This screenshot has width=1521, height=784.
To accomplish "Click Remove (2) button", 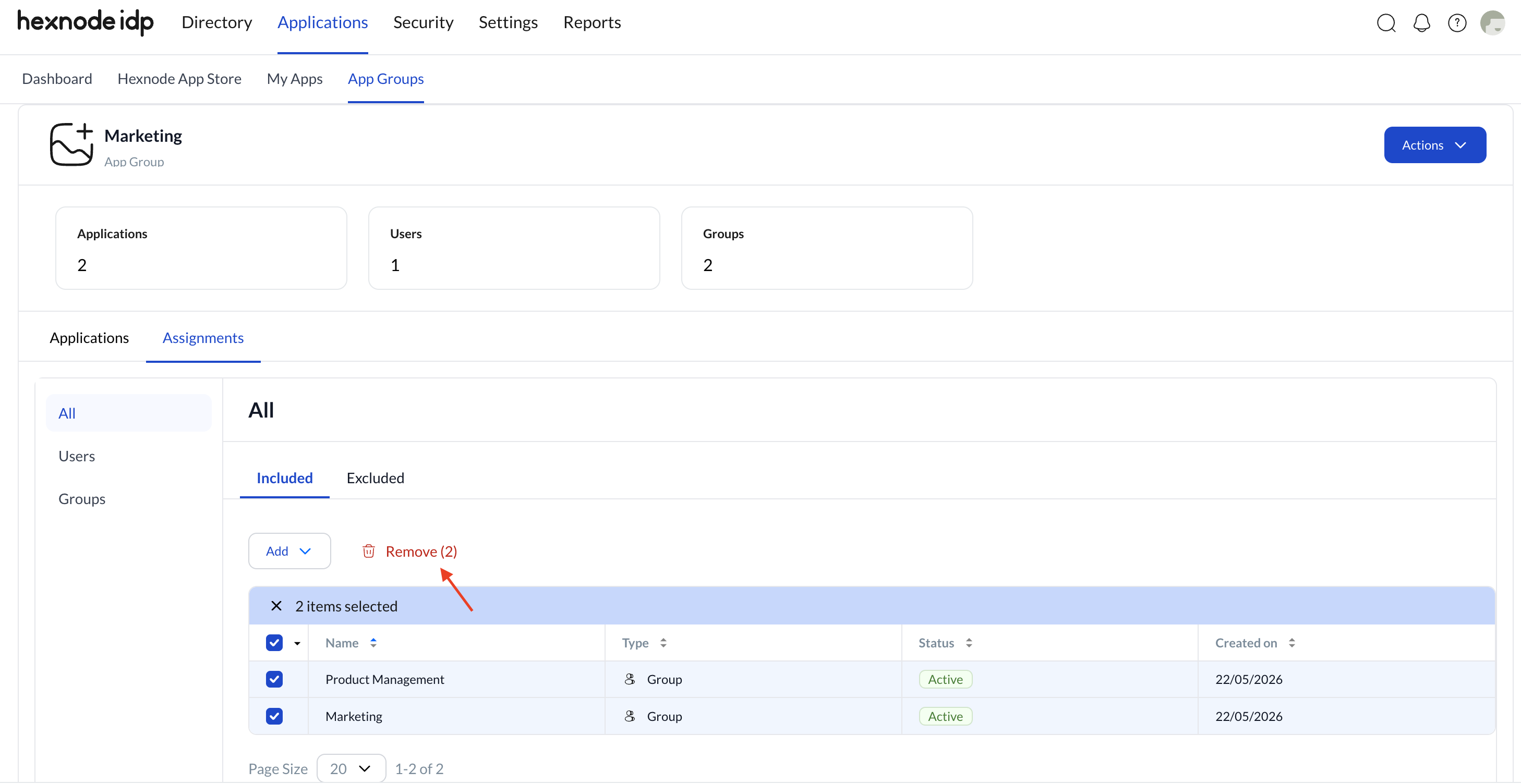I will [x=409, y=551].
